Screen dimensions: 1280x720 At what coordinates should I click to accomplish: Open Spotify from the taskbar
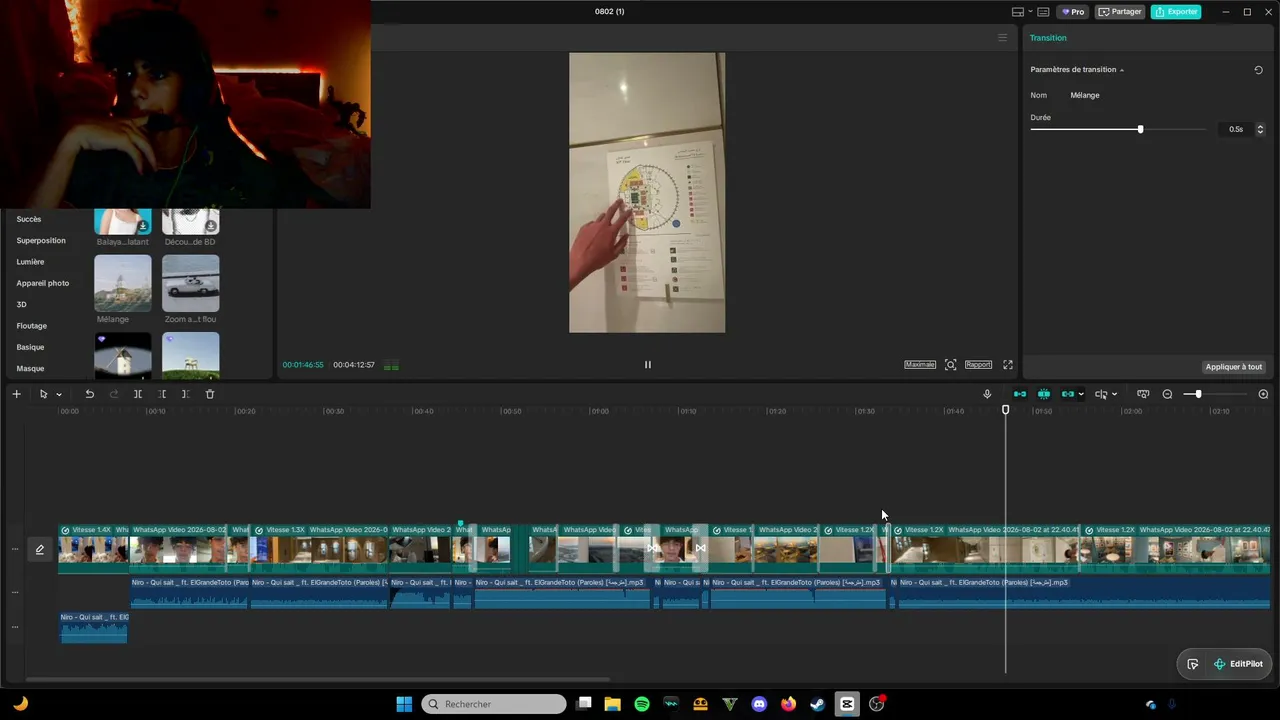pyautogui.click(x=642, y=704)
